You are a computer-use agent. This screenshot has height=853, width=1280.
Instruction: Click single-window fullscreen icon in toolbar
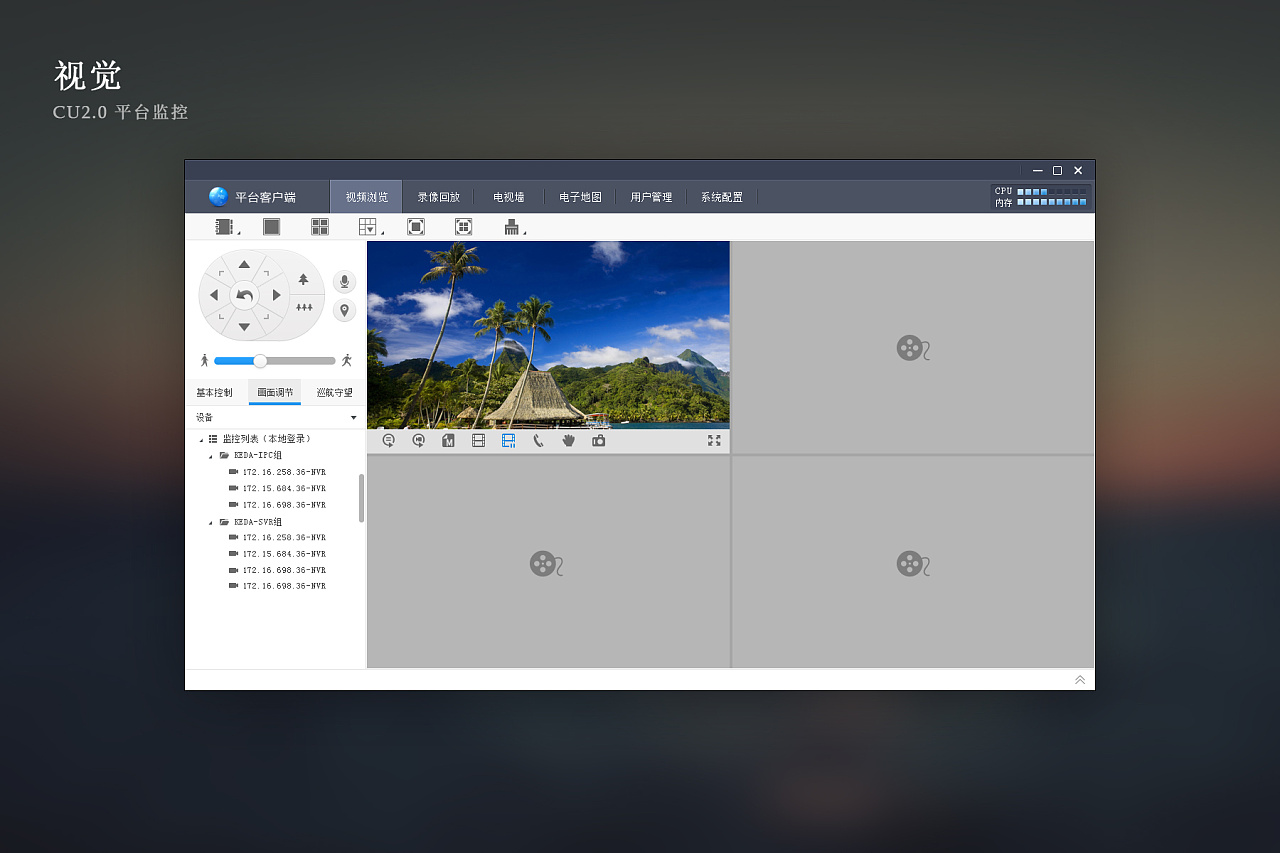416,227
